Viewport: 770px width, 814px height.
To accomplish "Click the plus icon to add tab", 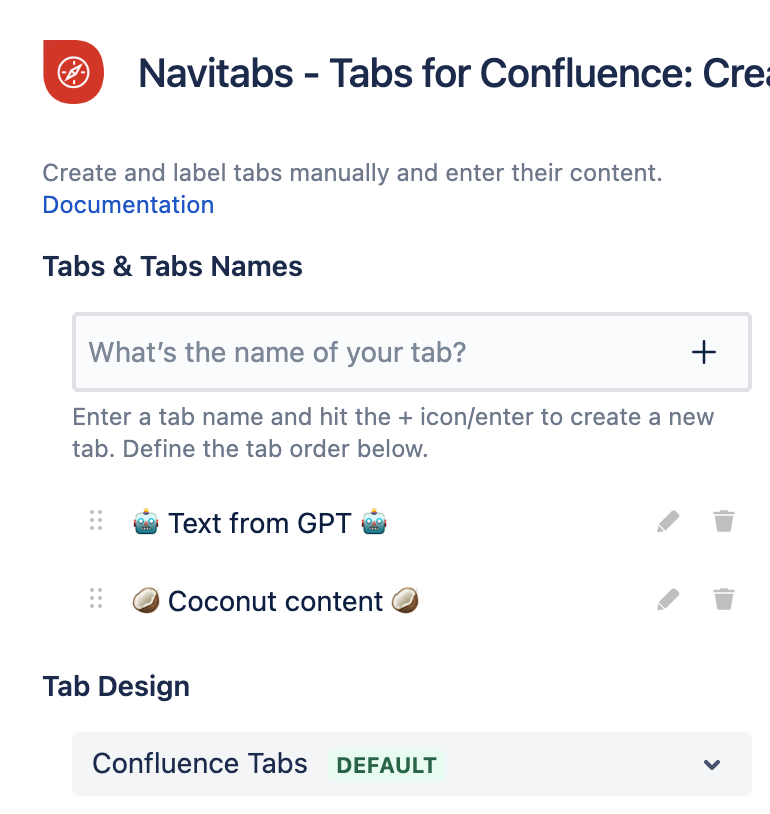I will 704,352.
